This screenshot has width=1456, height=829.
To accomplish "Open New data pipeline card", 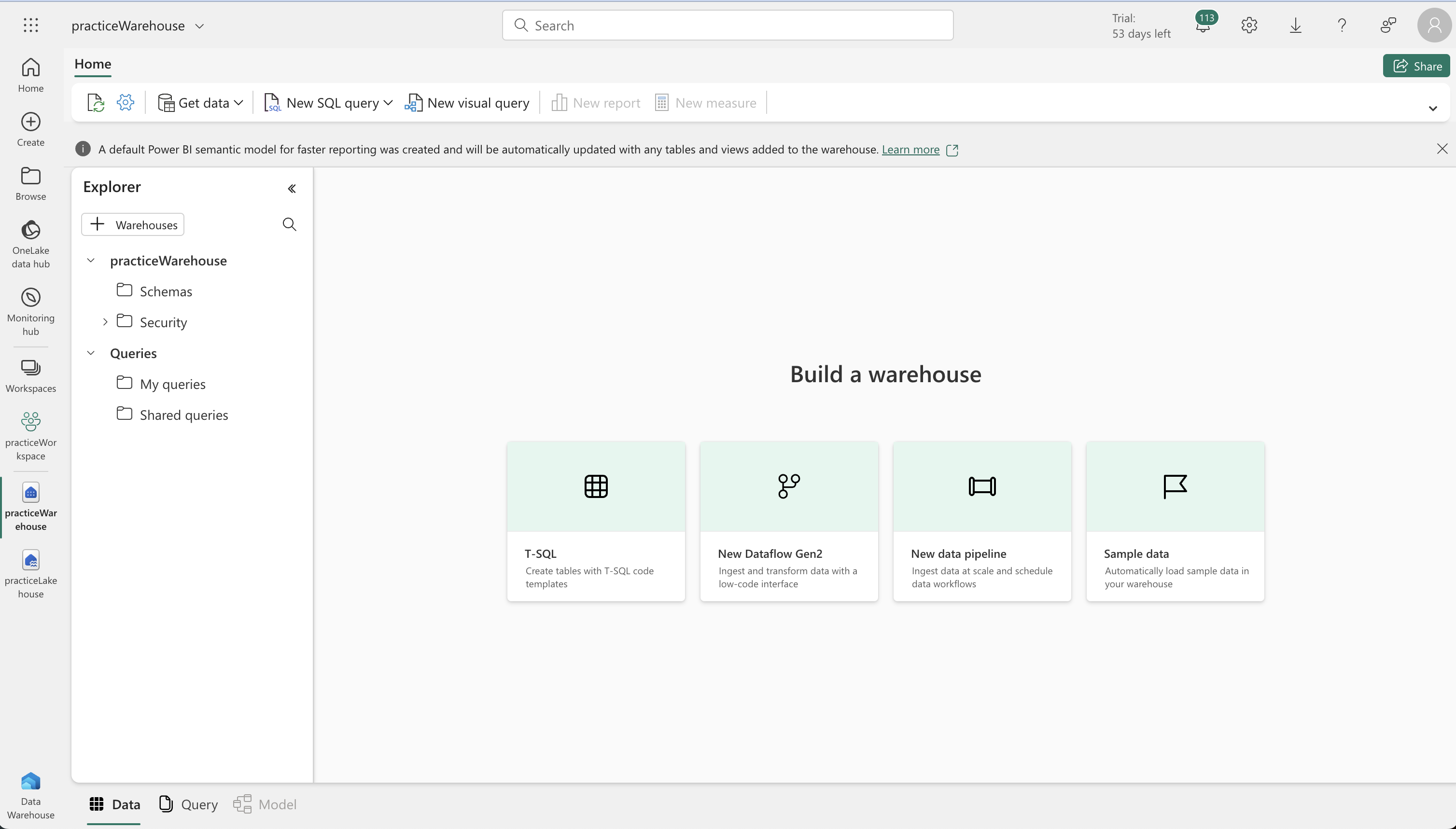I will [x=982, y=521].
